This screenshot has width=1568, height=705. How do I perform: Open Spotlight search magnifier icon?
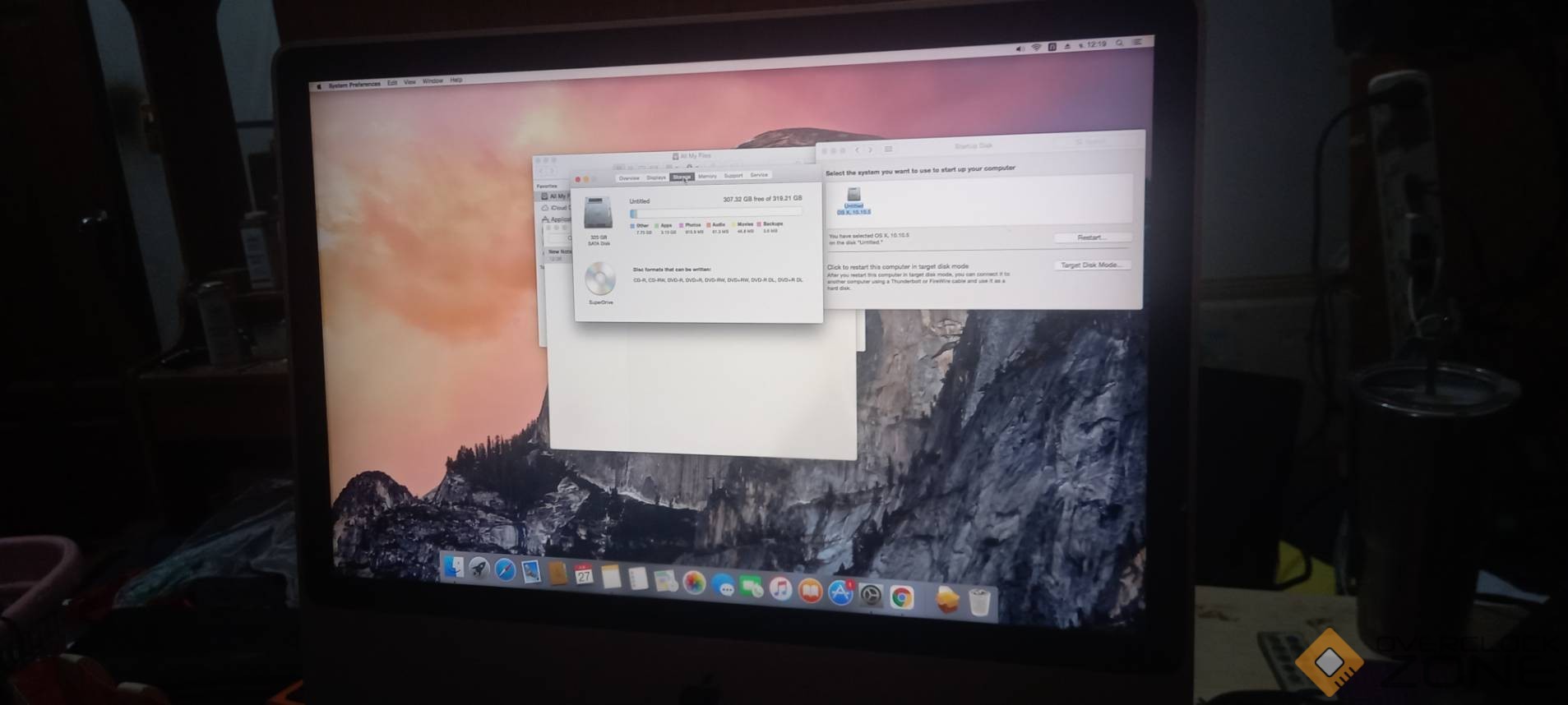point(1119,44)
